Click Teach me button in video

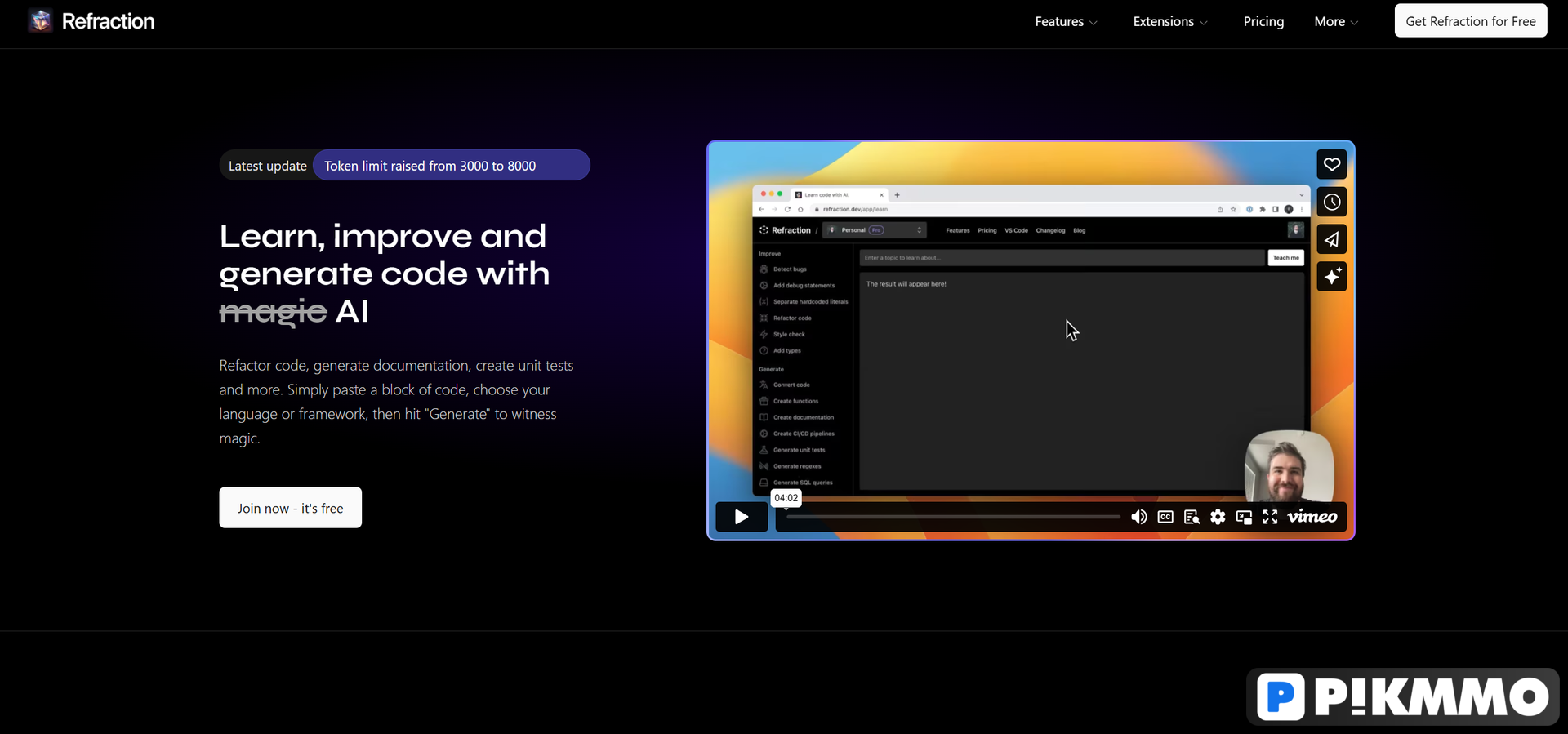(1285, 258)
